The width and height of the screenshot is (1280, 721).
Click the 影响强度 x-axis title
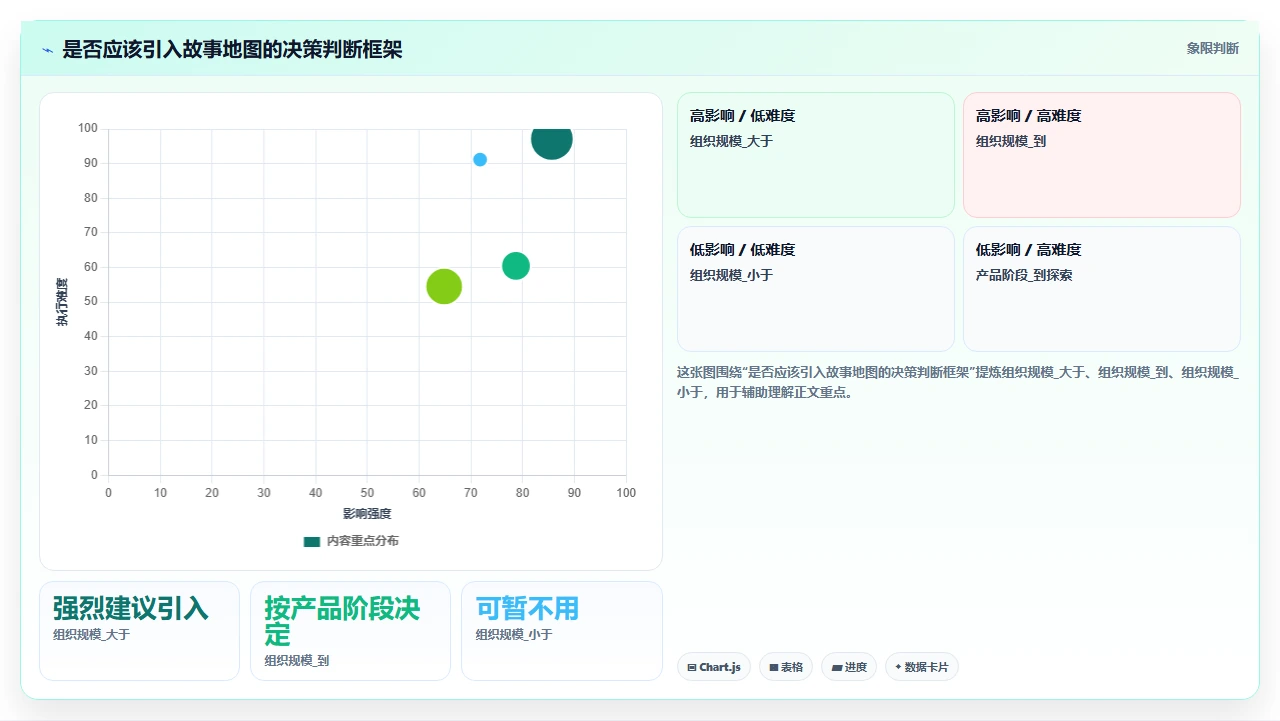click(367, 514)
